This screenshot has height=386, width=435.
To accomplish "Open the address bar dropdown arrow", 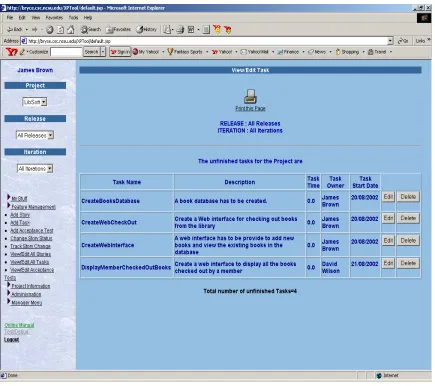I will tap(390, 41).
